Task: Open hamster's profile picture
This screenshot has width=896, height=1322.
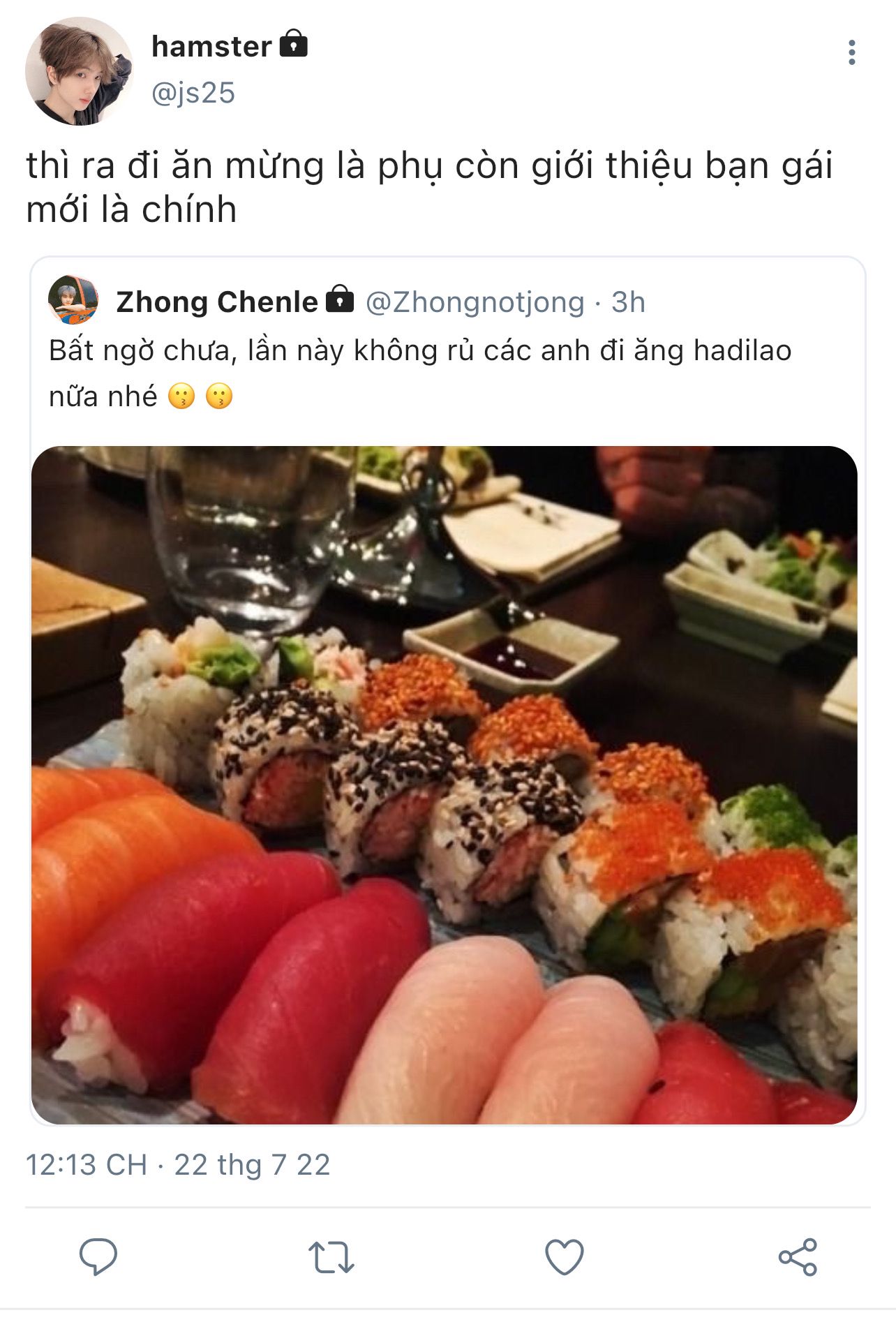Action: 79,71
